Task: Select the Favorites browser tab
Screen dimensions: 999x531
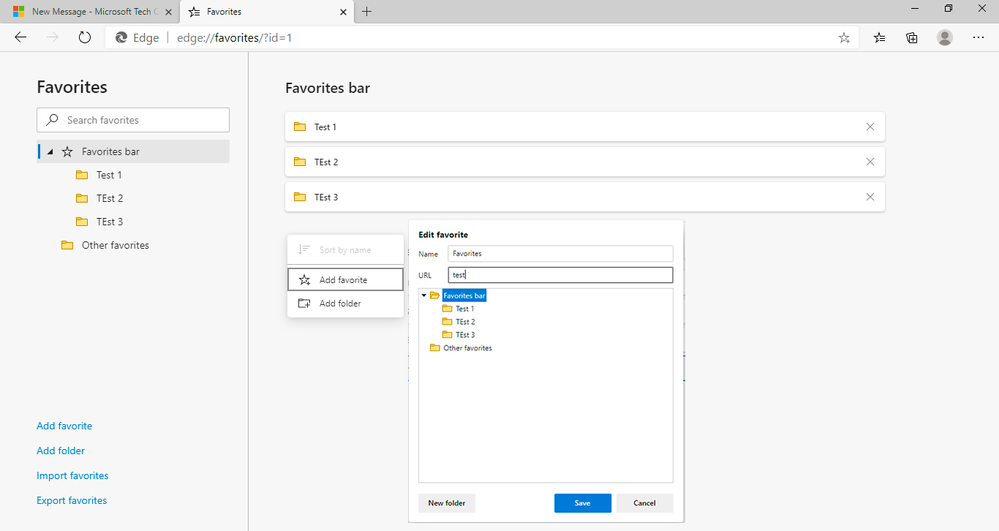Action: [266, 11]
